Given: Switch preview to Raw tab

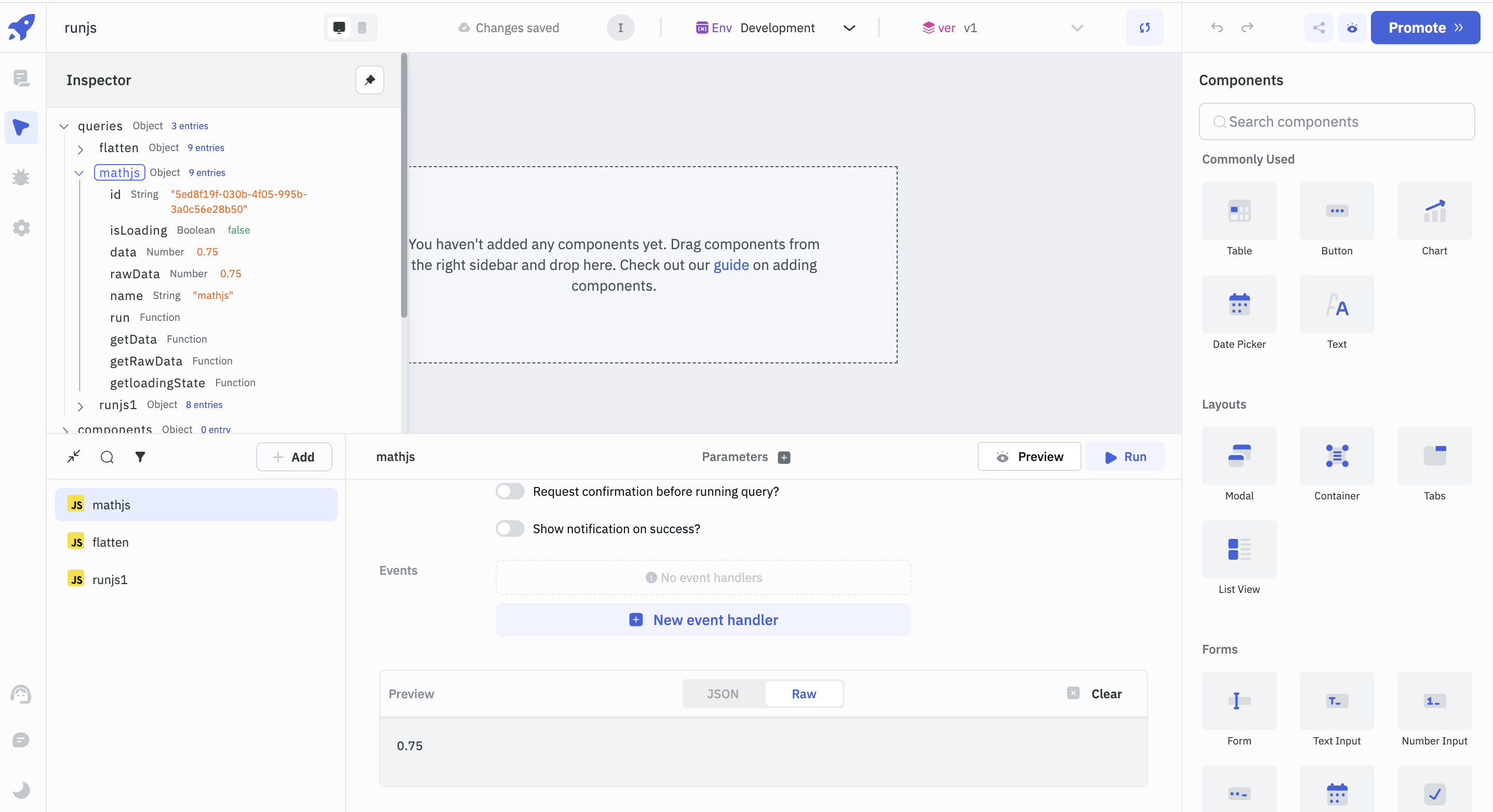Looking at the screenshot, I should click(x=804, y=693).
